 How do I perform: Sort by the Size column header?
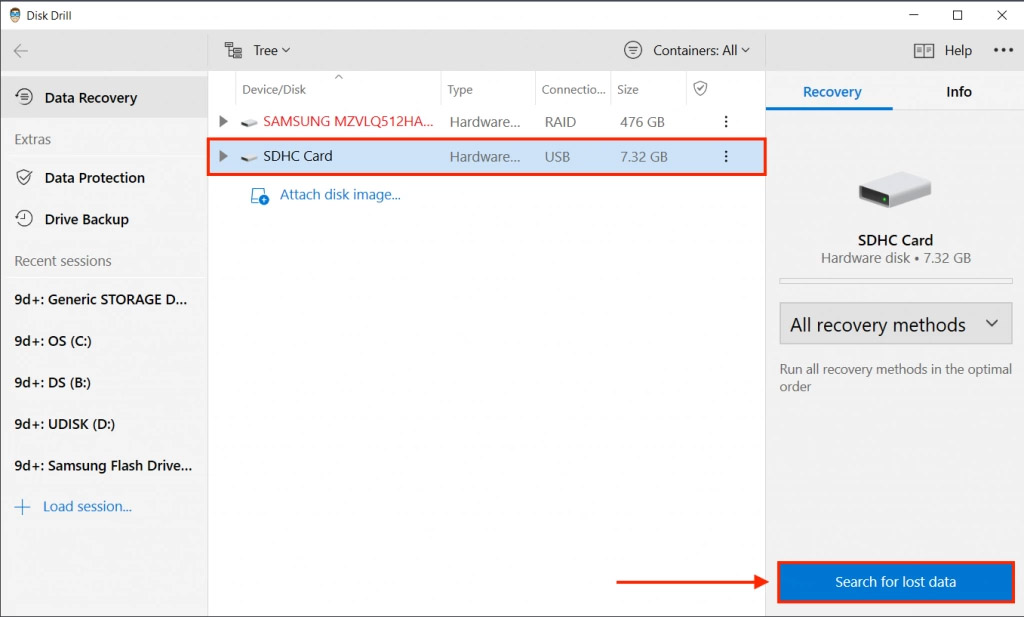click(628, 89)
